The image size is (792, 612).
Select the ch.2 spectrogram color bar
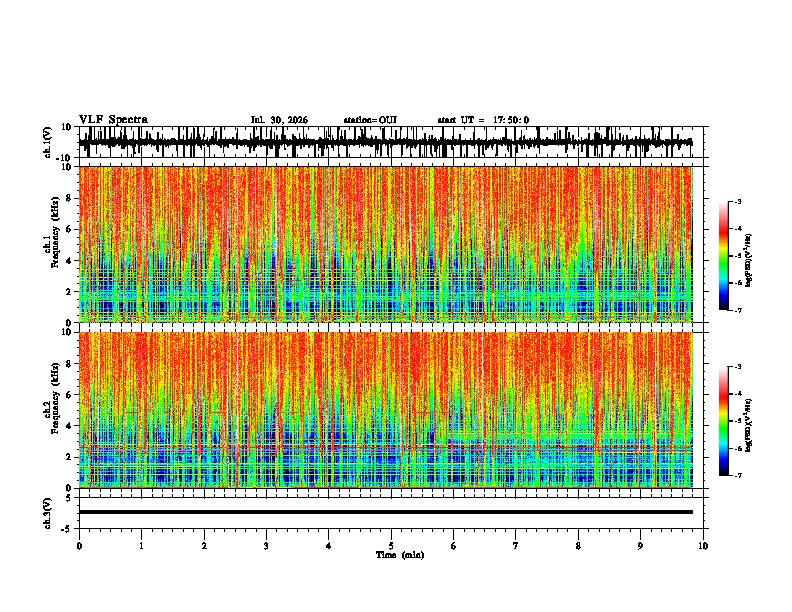[x=723, y=421]
